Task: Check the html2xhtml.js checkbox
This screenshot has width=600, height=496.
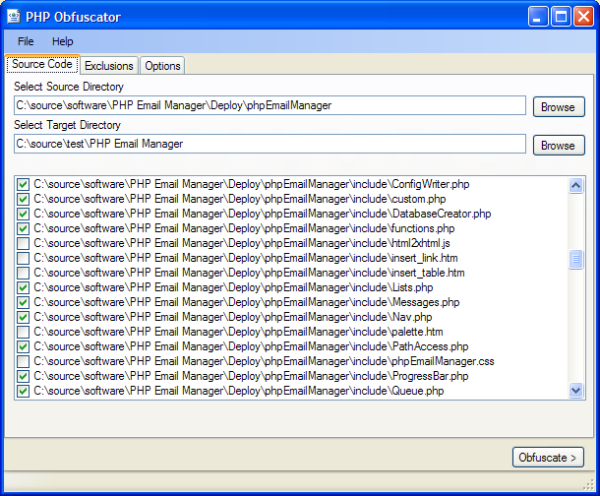Action: 23,243
